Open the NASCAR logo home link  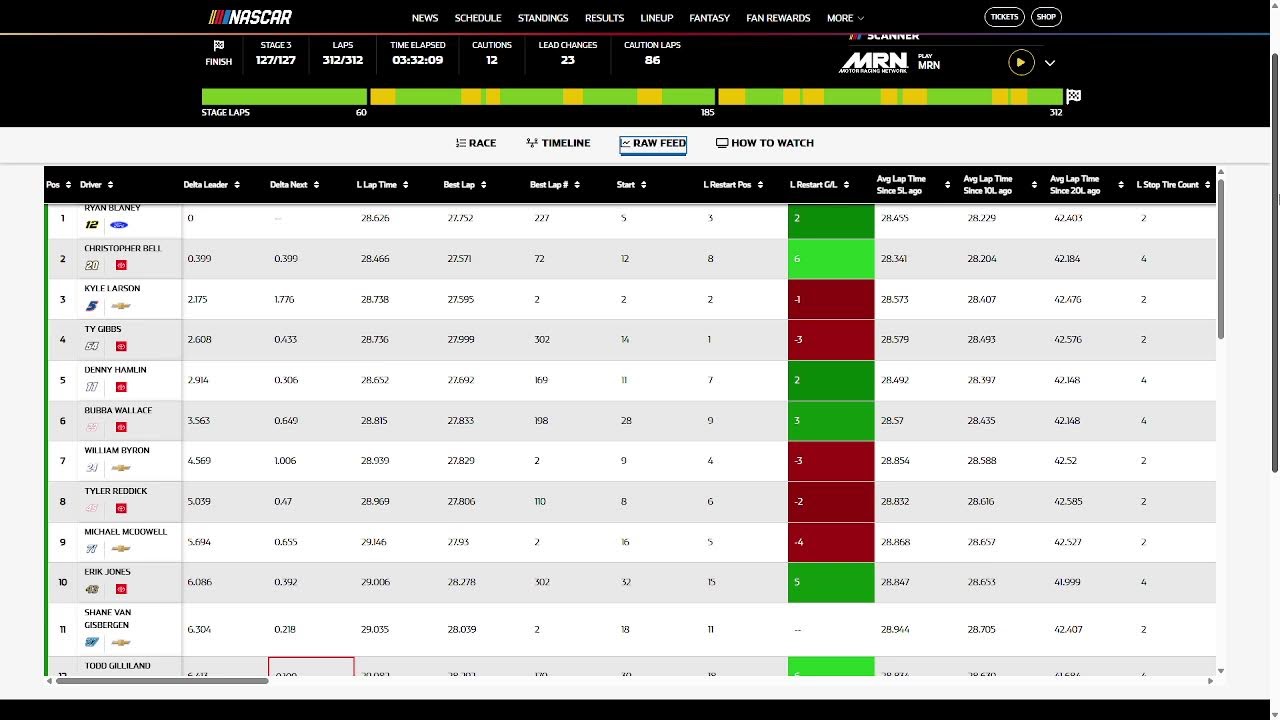[x=250, y=17]
